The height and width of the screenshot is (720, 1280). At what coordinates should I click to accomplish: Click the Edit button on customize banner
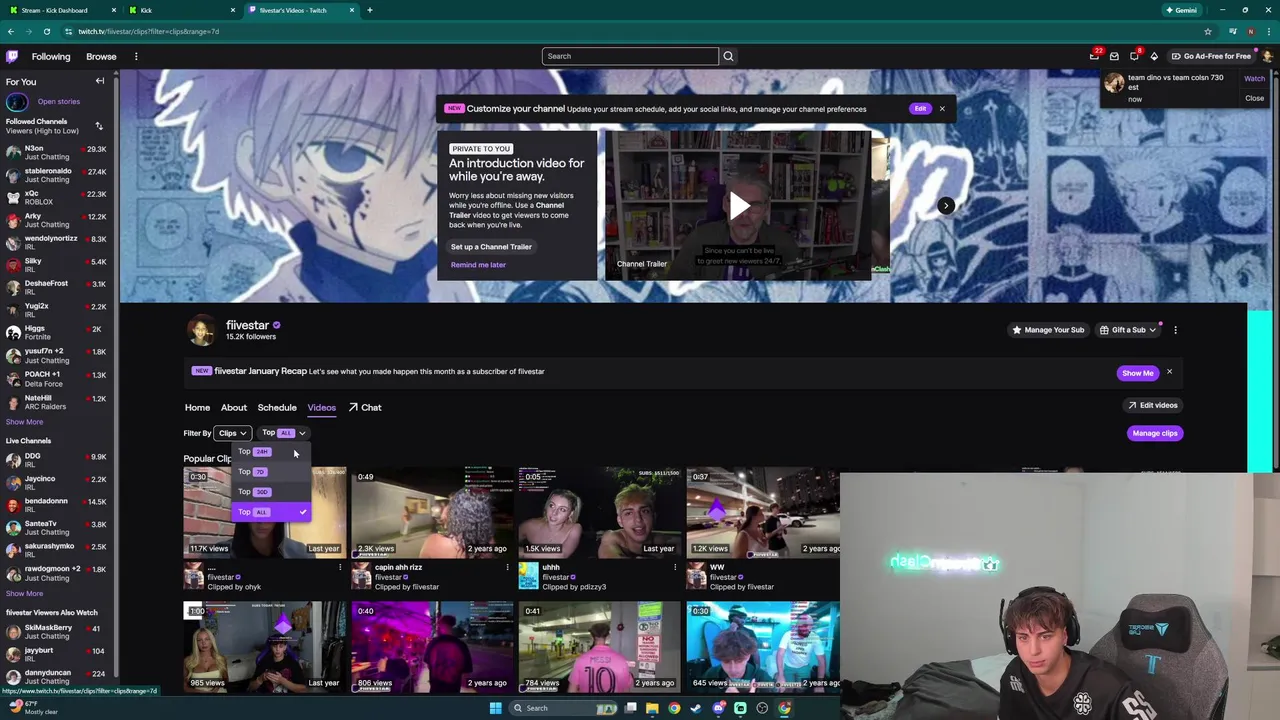(920, 108)
